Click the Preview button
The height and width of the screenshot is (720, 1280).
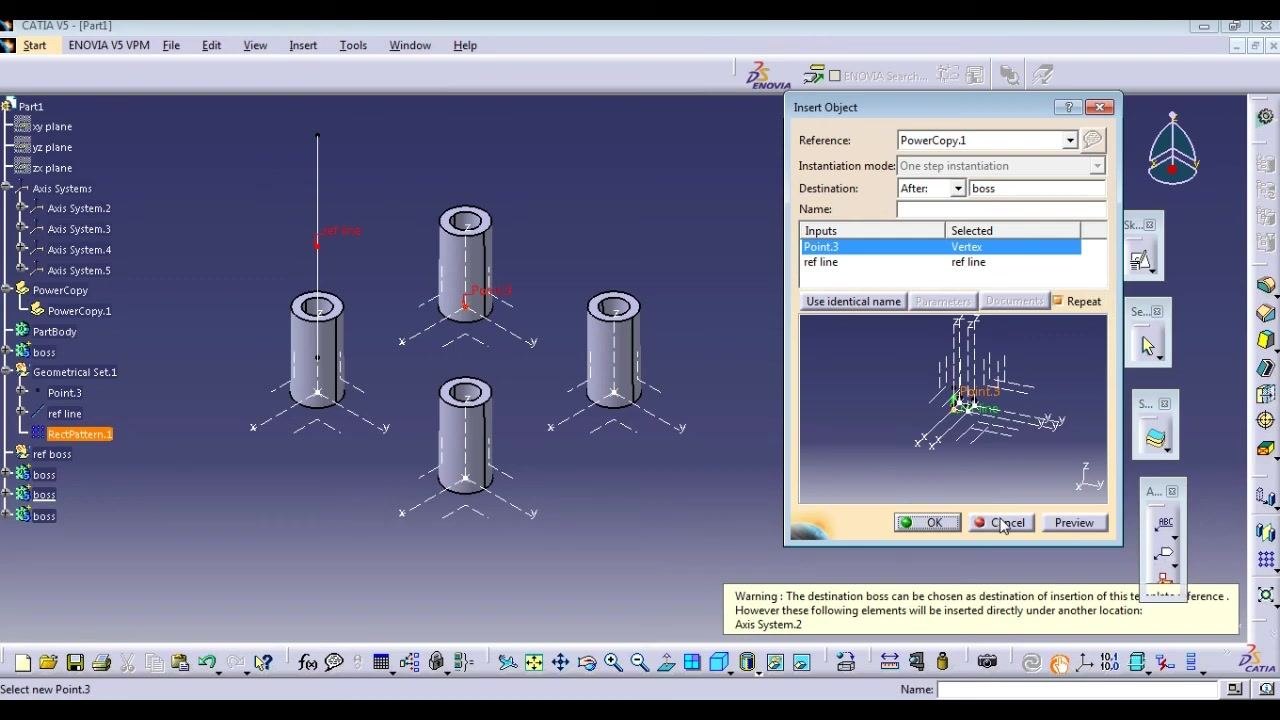tap(1074, 523)
